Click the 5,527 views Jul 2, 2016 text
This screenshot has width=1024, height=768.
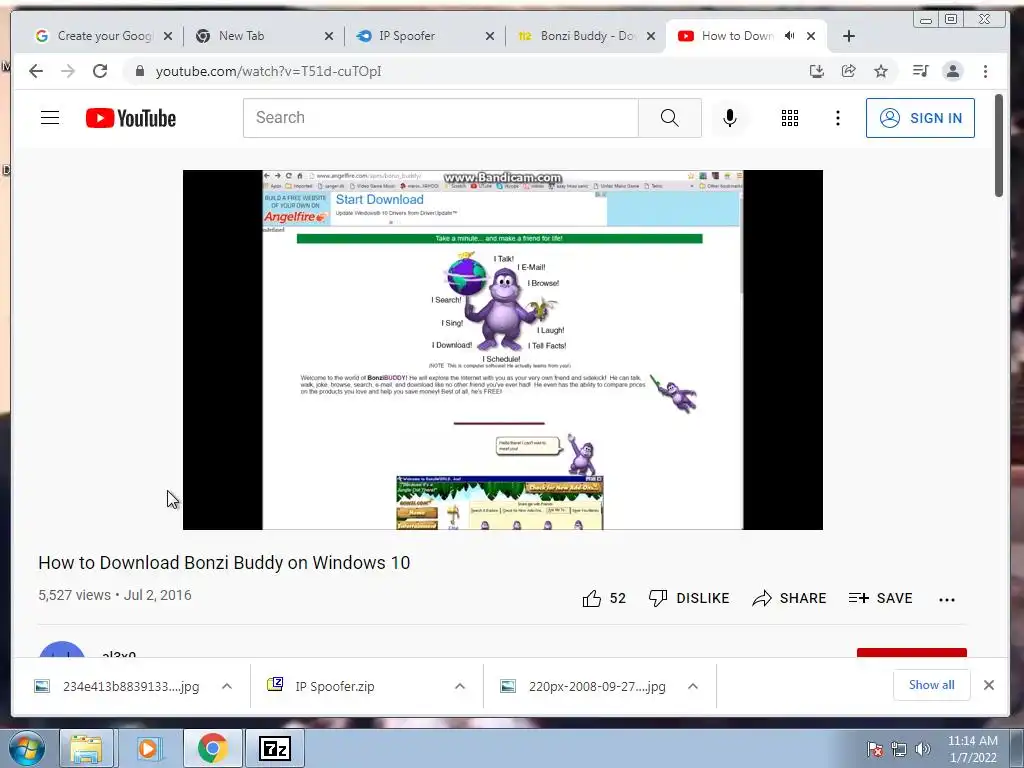point(115,596)
